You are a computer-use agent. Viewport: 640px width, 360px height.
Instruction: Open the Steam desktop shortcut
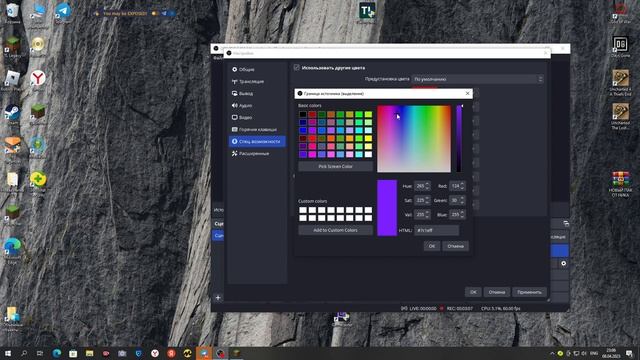(12, 113)
